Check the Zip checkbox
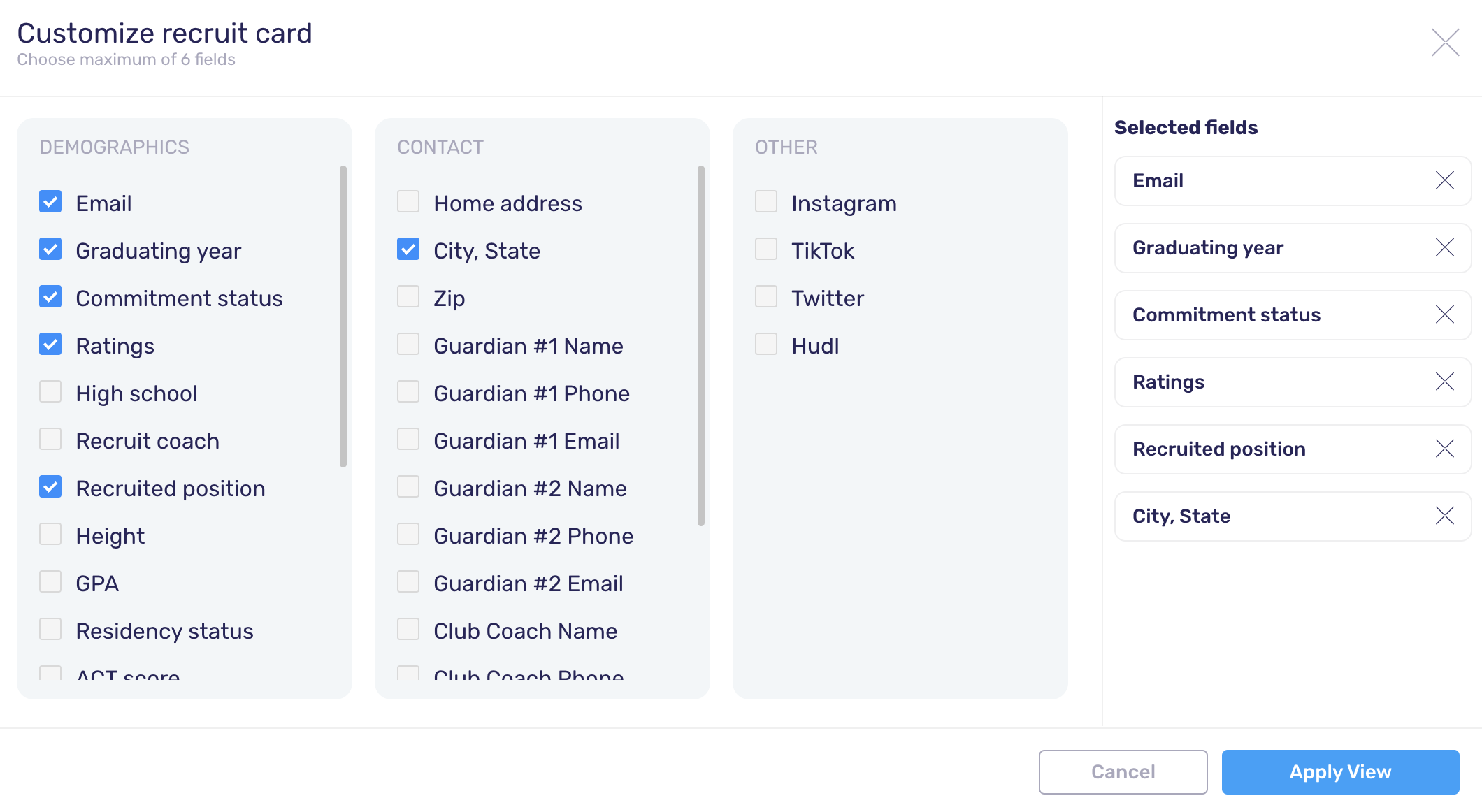1482x812 pixels. click(408, 296)
